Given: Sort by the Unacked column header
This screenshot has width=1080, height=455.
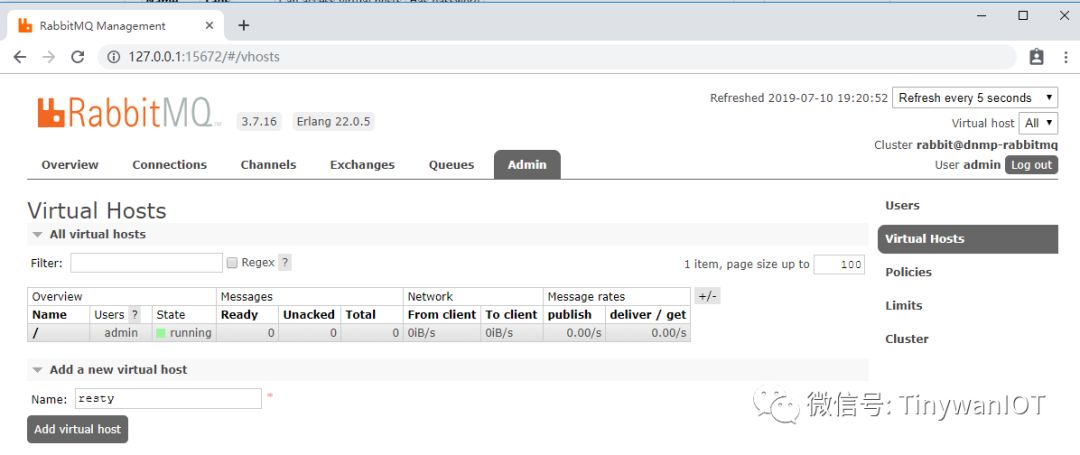Looking at the screenshot, I should click(x=309, y=315).
